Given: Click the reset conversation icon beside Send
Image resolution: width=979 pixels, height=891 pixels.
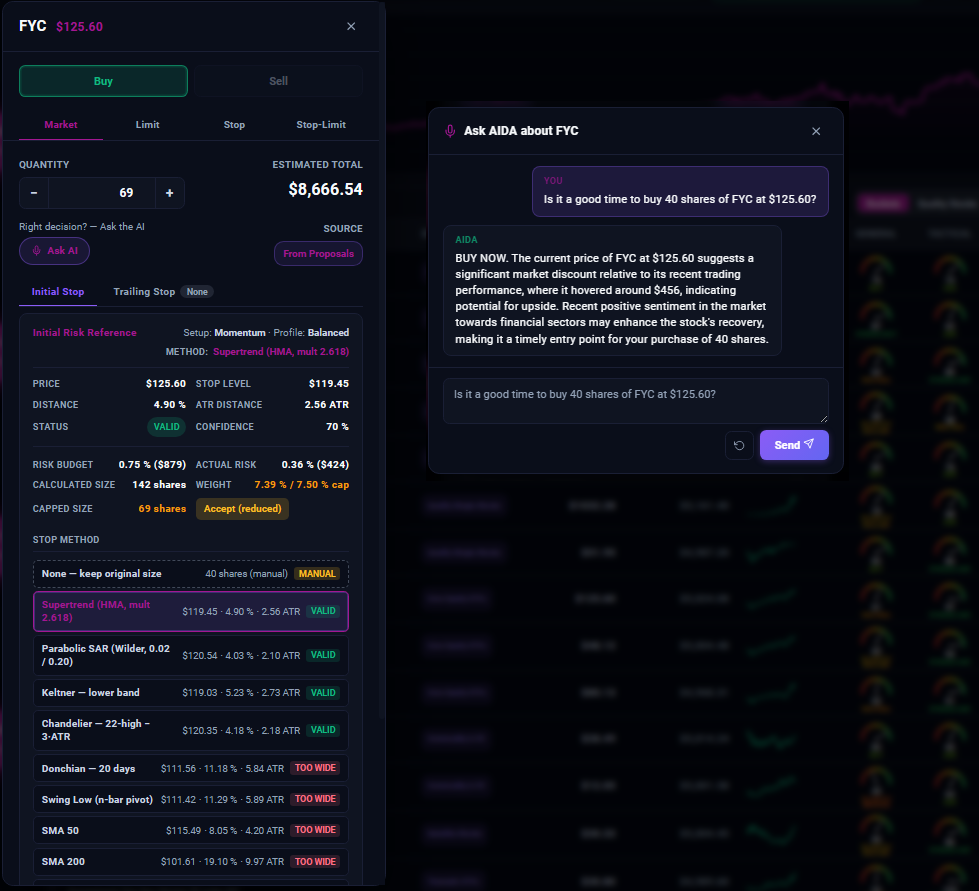Looking at the screenshot, I should click(739, 445).
